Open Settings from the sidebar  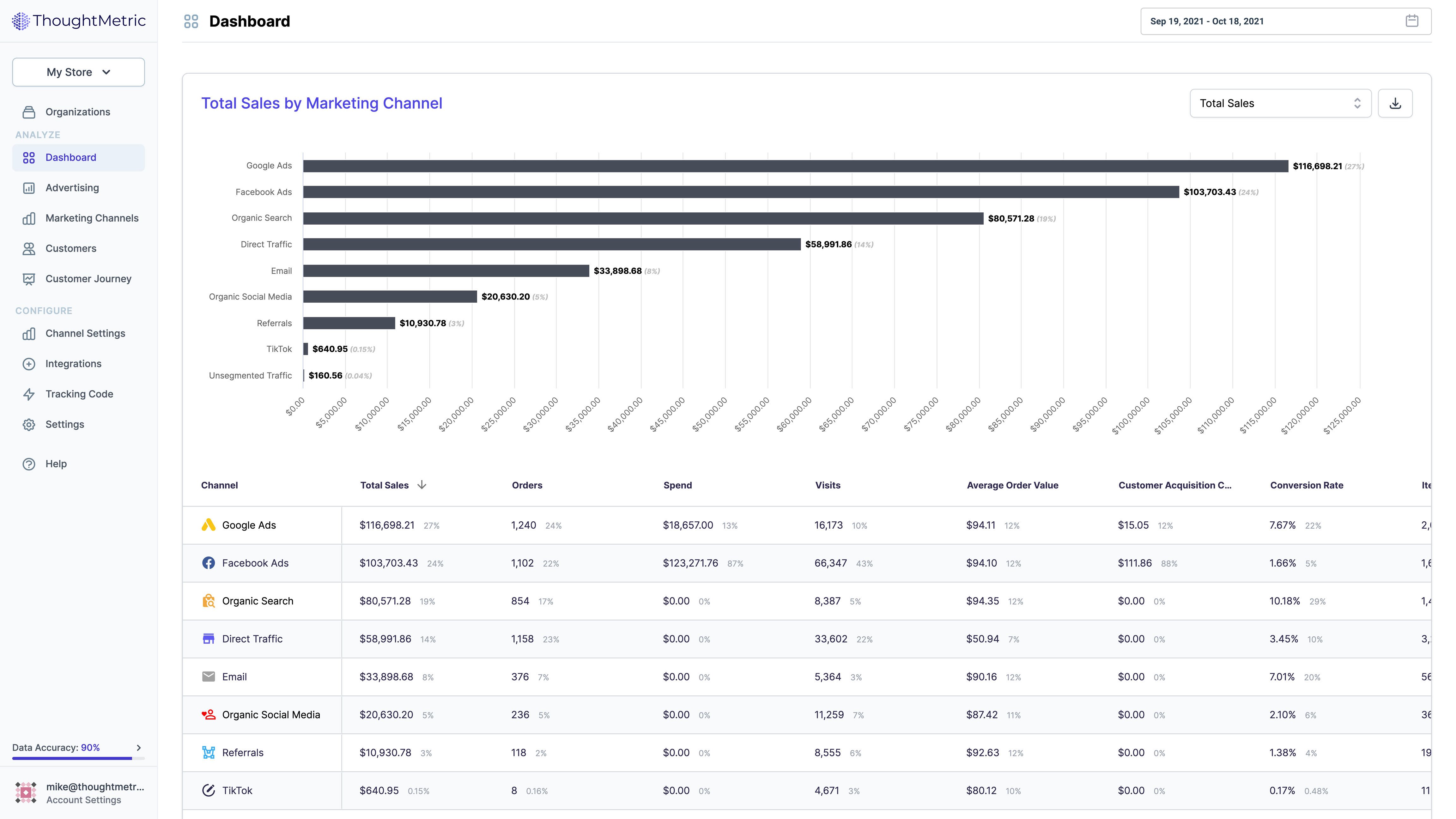(x=29, y=424)
